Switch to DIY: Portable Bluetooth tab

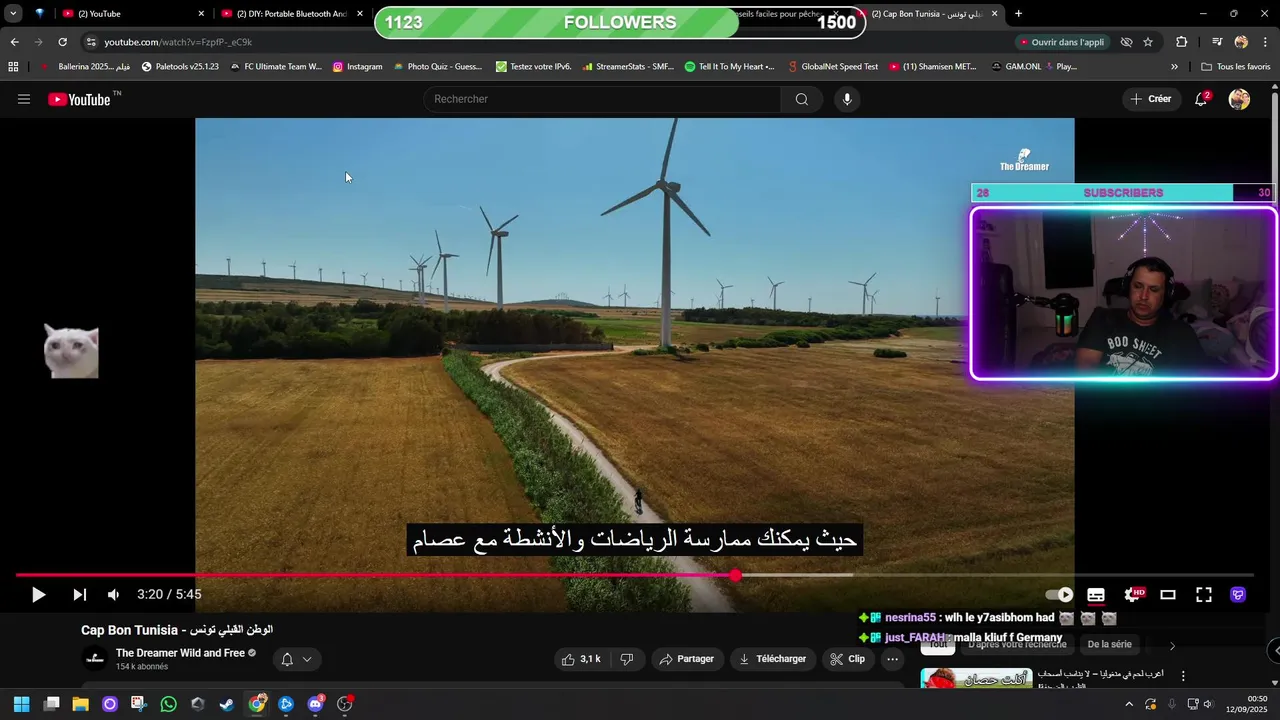[x=291, y=14]
